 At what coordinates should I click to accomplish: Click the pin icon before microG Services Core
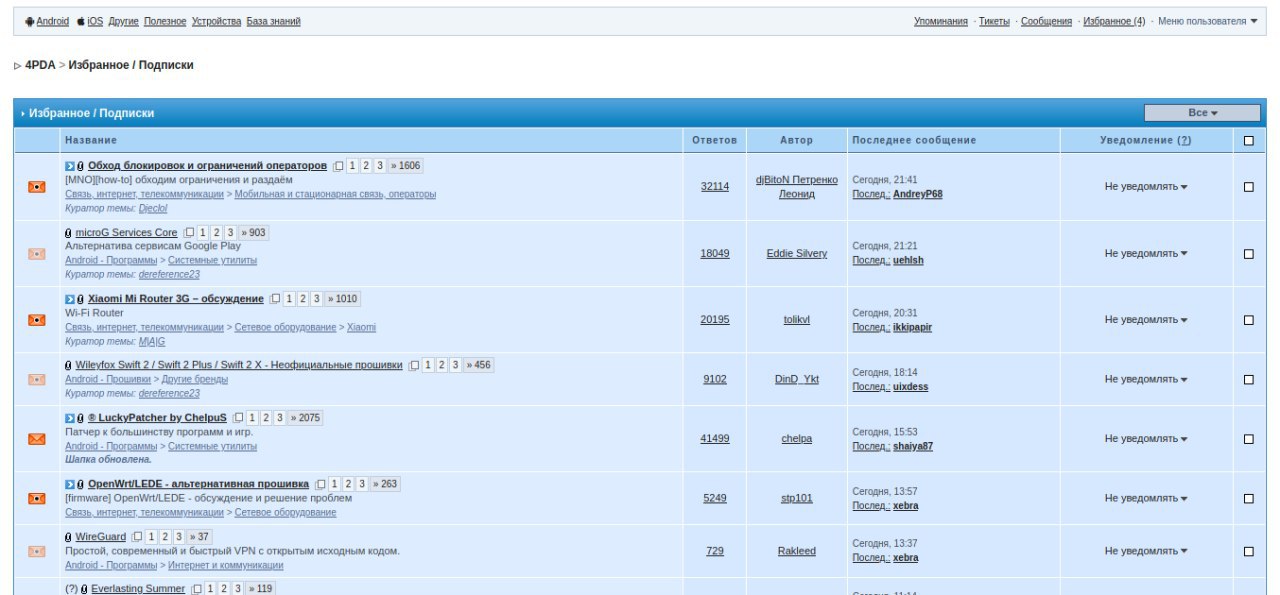[68, 233]
